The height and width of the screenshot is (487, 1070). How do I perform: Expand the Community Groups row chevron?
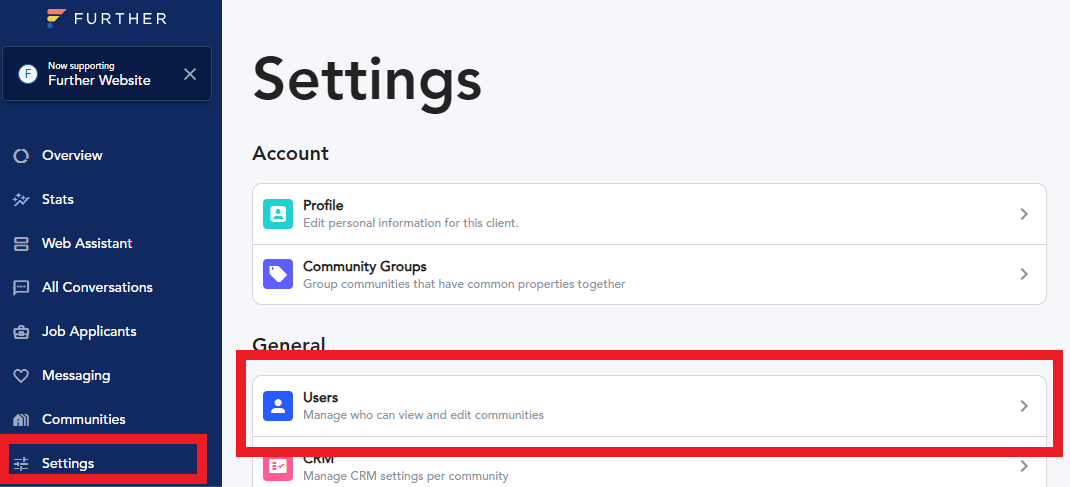pyautogui.click(x=1024, y=274)
